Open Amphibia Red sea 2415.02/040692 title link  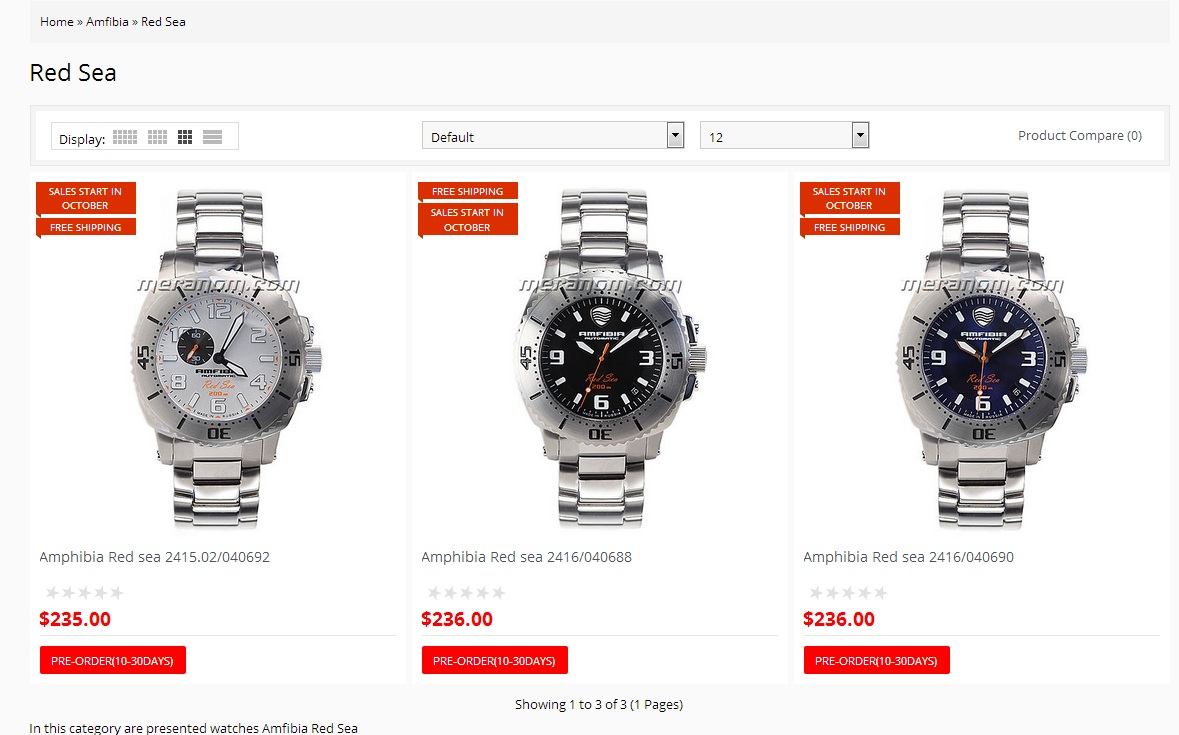pyautogui.click(x=154, y=557)
